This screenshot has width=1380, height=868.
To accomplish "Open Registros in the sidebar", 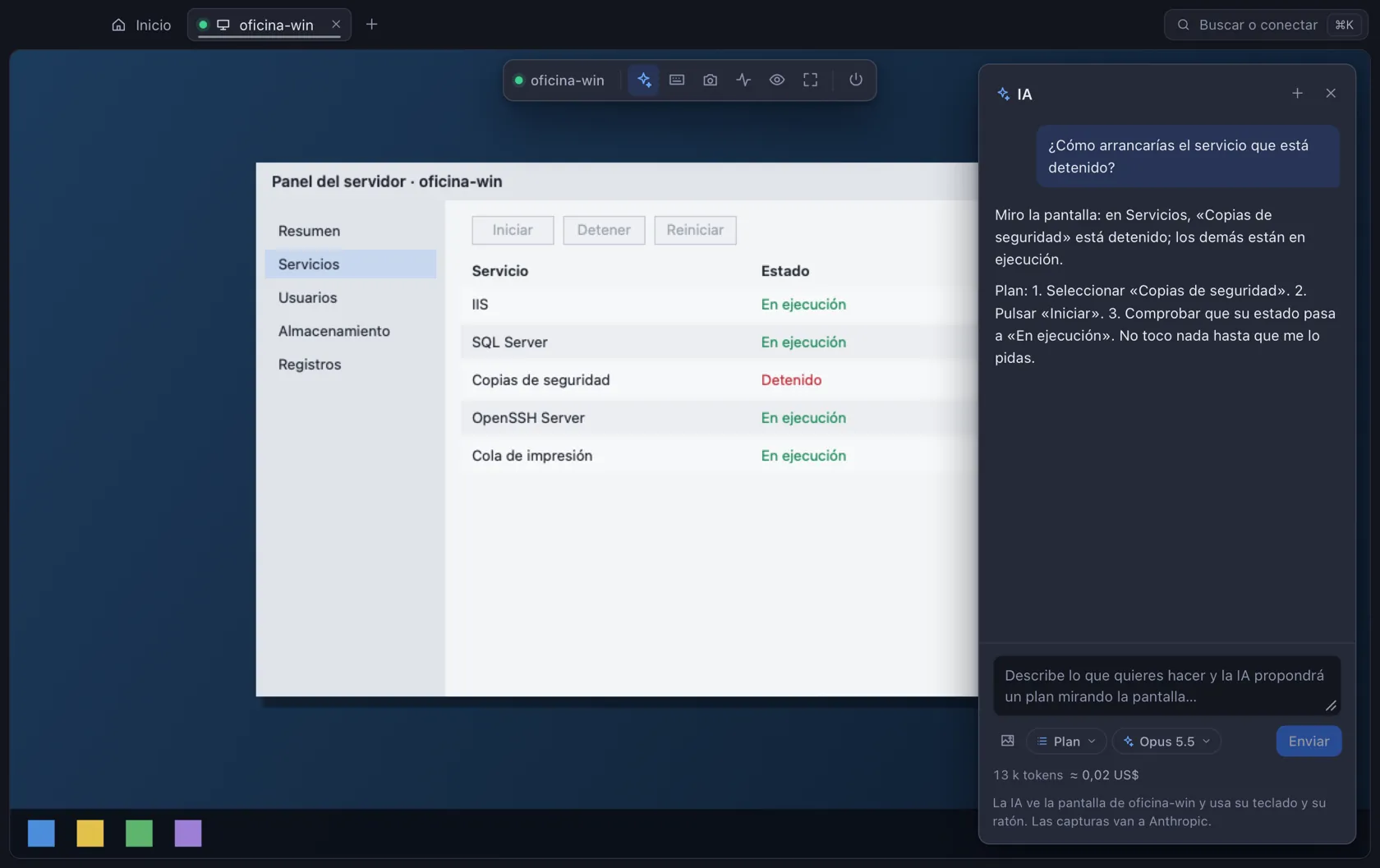I will (x=351, y=365).
